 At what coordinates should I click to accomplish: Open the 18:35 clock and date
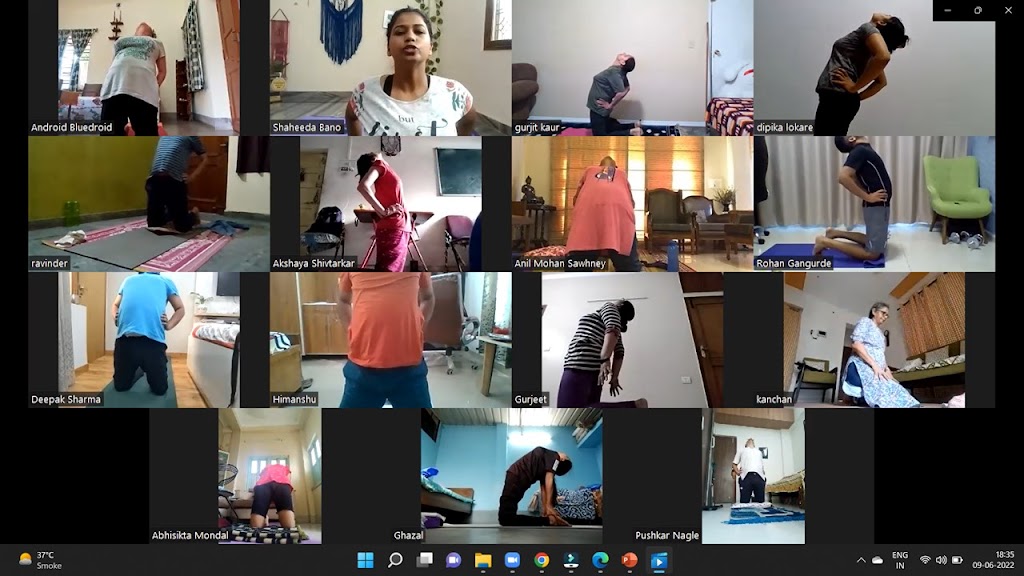tap(993, 560)
